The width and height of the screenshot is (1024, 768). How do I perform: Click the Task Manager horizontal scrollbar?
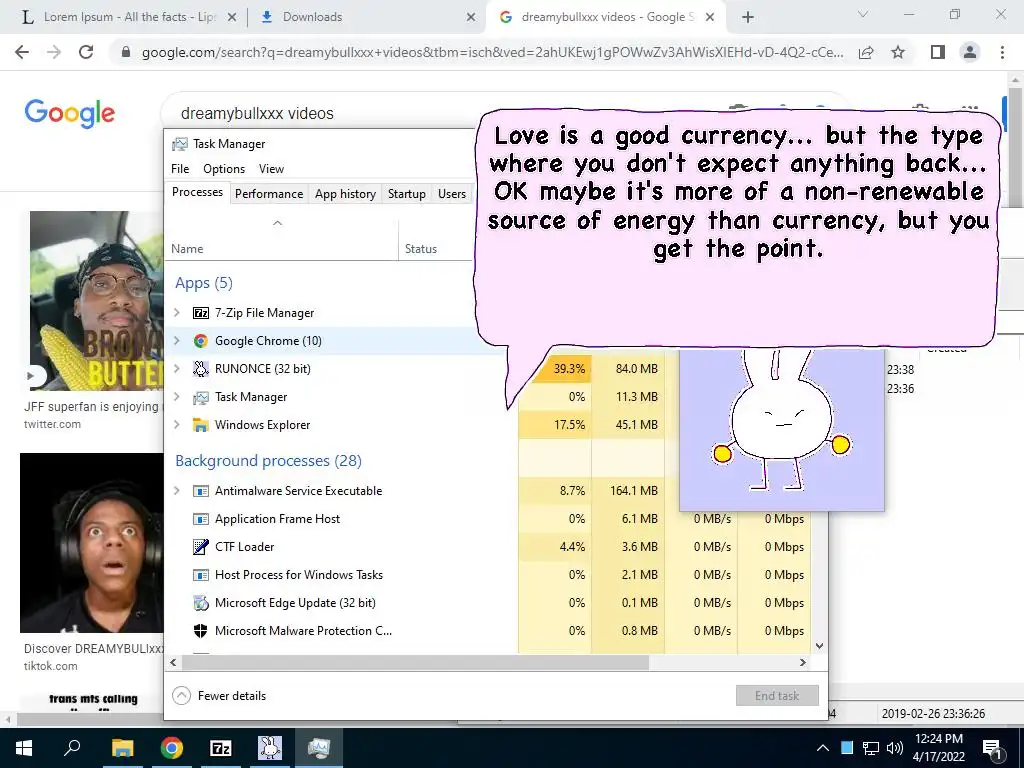(x=415, y=662)
